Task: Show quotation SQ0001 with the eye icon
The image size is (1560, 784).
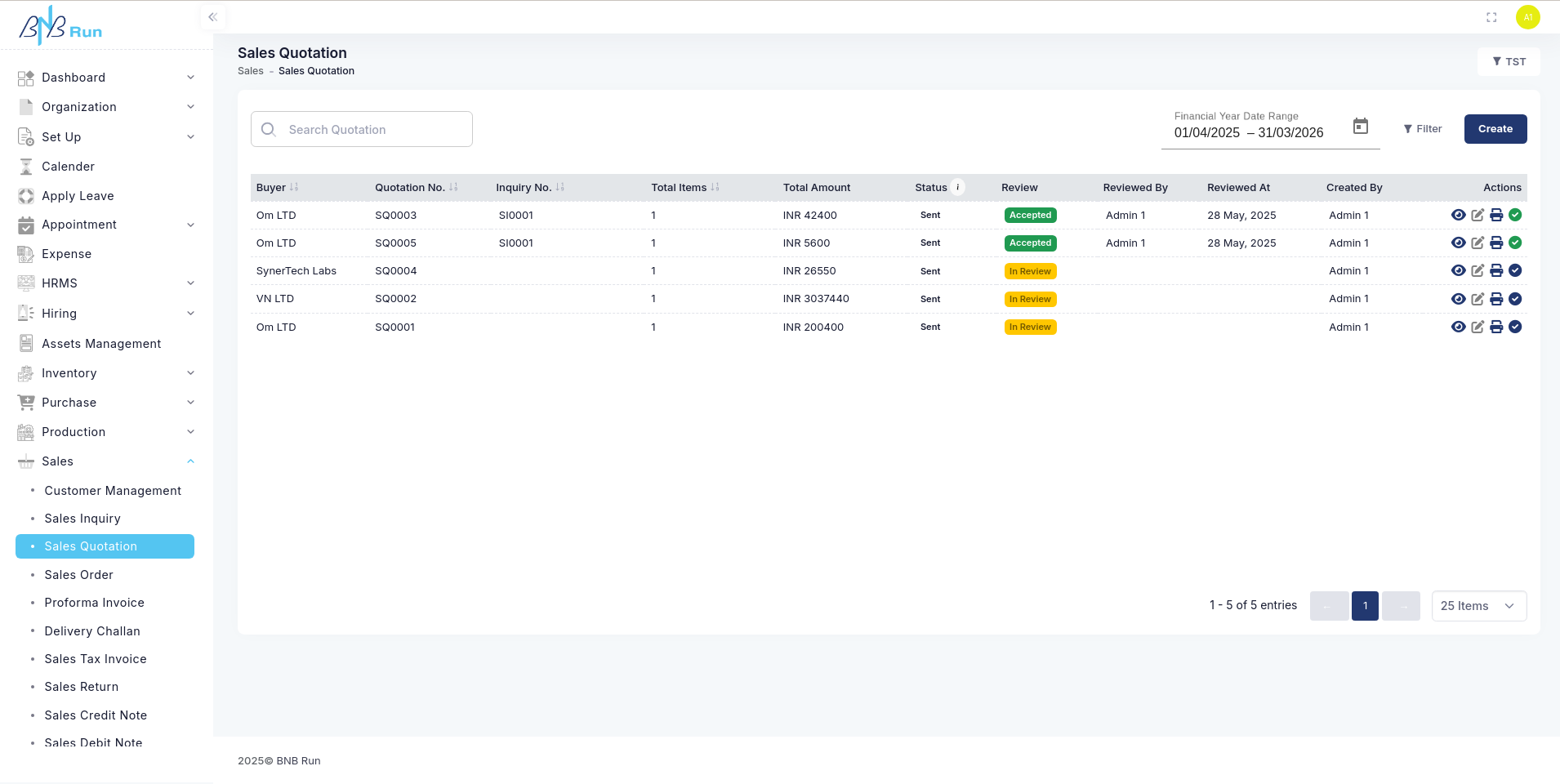Action: coord(1458,327)
